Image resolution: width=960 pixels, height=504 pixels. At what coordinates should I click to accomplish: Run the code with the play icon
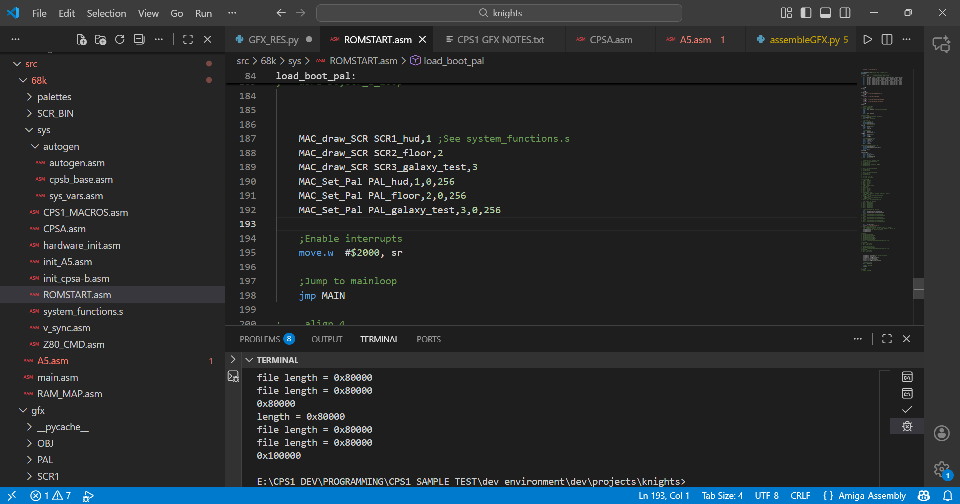point(868,39)
